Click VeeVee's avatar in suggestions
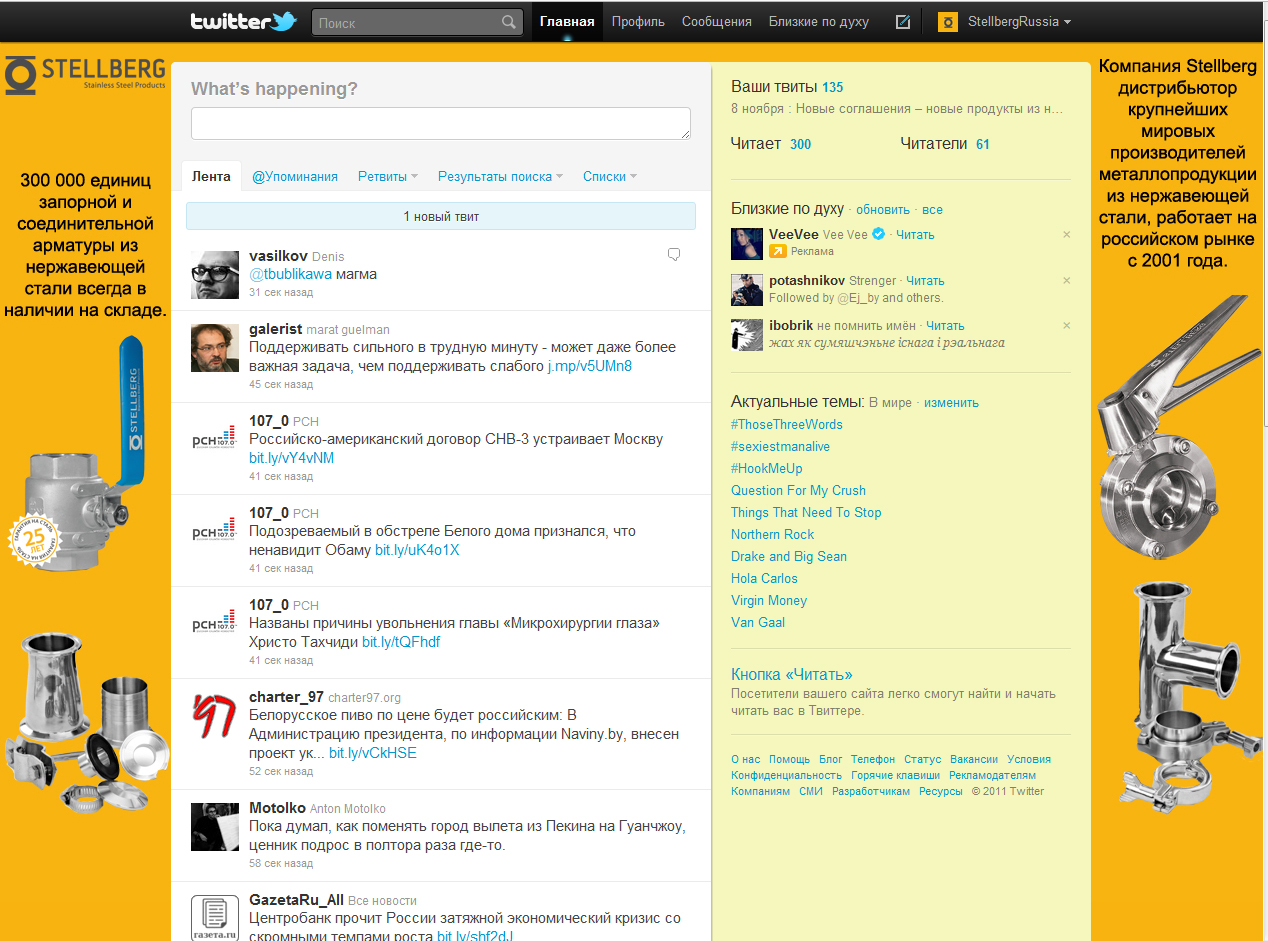This screenshot has width=1268, height=941. point(747,243)
